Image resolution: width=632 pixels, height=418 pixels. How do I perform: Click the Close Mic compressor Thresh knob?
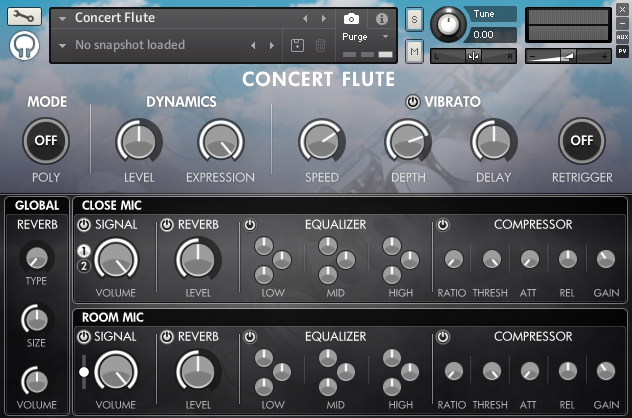(x=492, y=259)
